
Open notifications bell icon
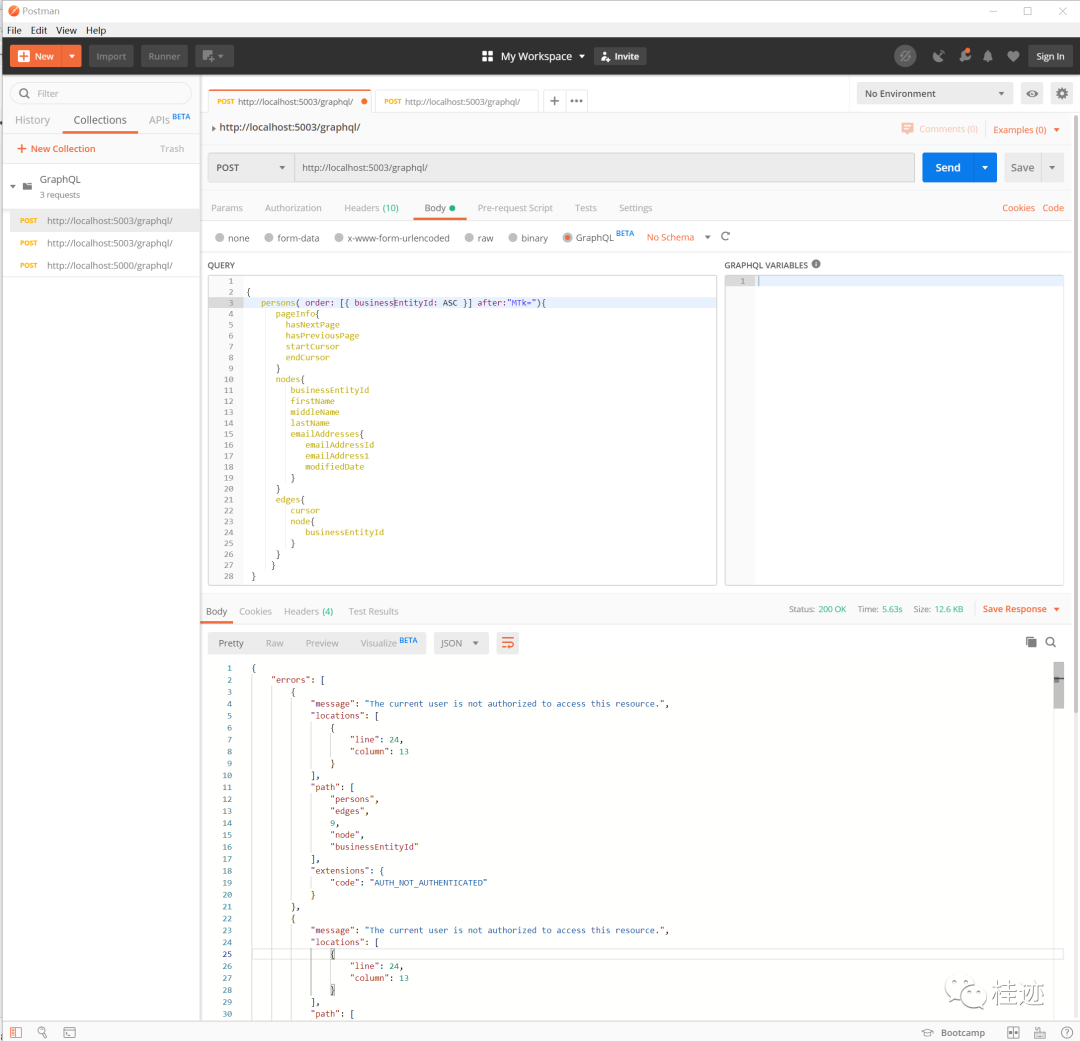click(988, 56)
